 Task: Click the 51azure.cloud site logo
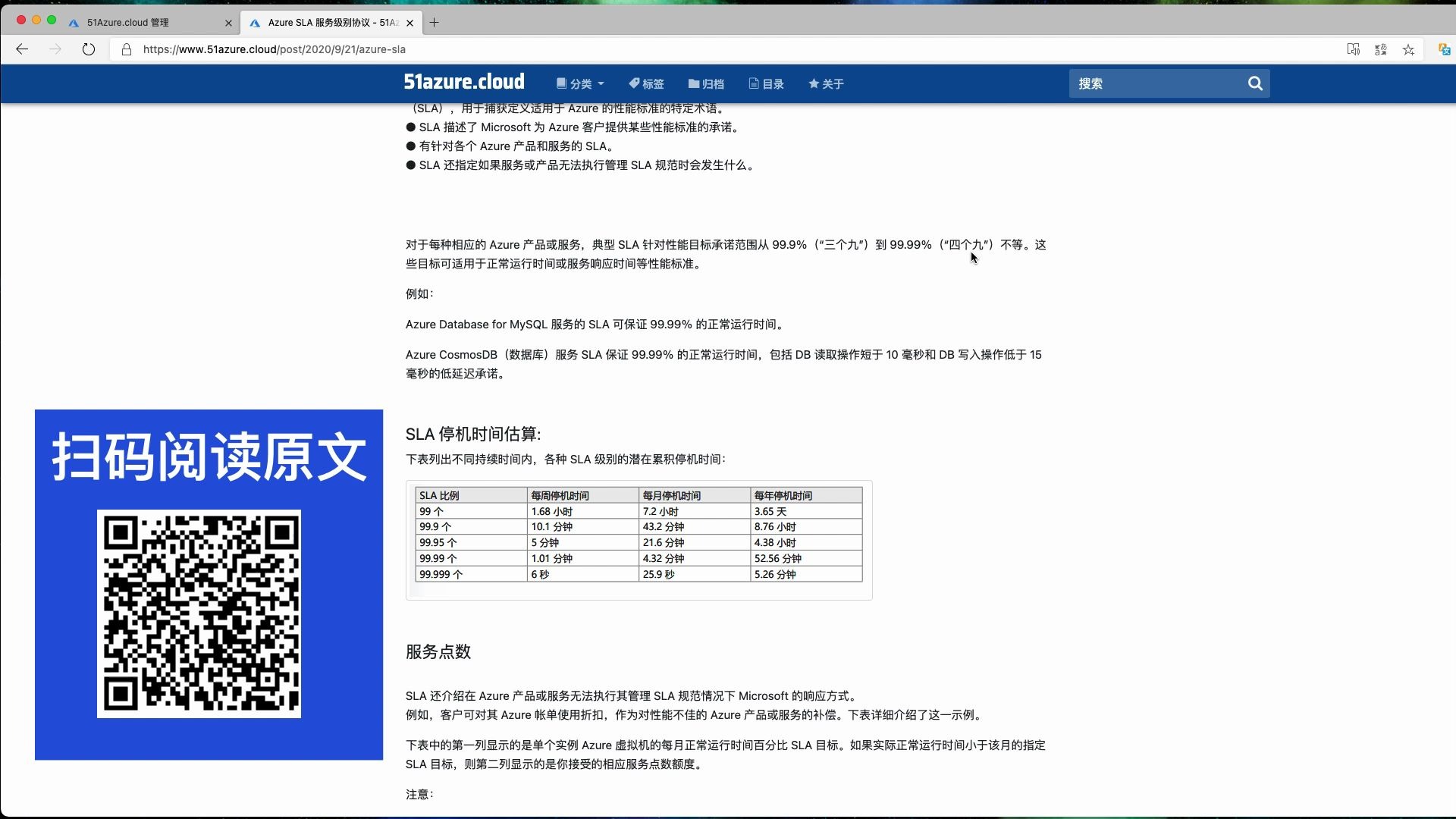pyautogui.click(x=464, y=82)
